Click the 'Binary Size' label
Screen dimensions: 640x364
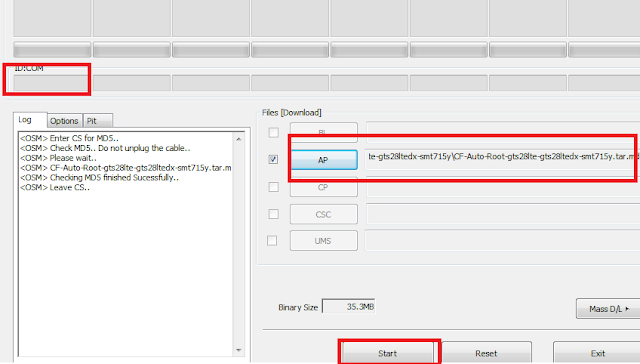[298, 308]
